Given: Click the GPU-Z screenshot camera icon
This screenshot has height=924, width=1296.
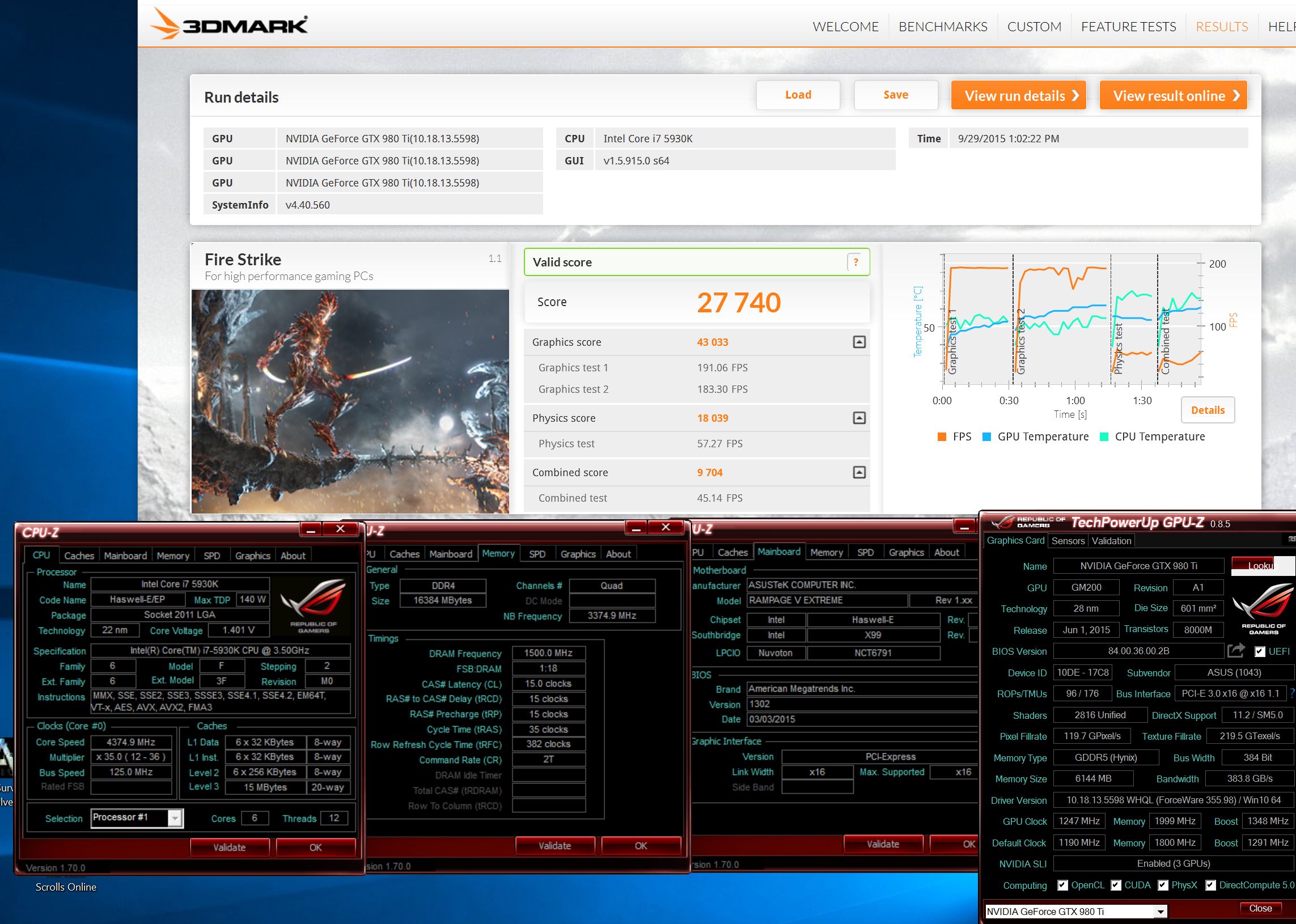Looking at the screenshot, I should pos(1291,539).
